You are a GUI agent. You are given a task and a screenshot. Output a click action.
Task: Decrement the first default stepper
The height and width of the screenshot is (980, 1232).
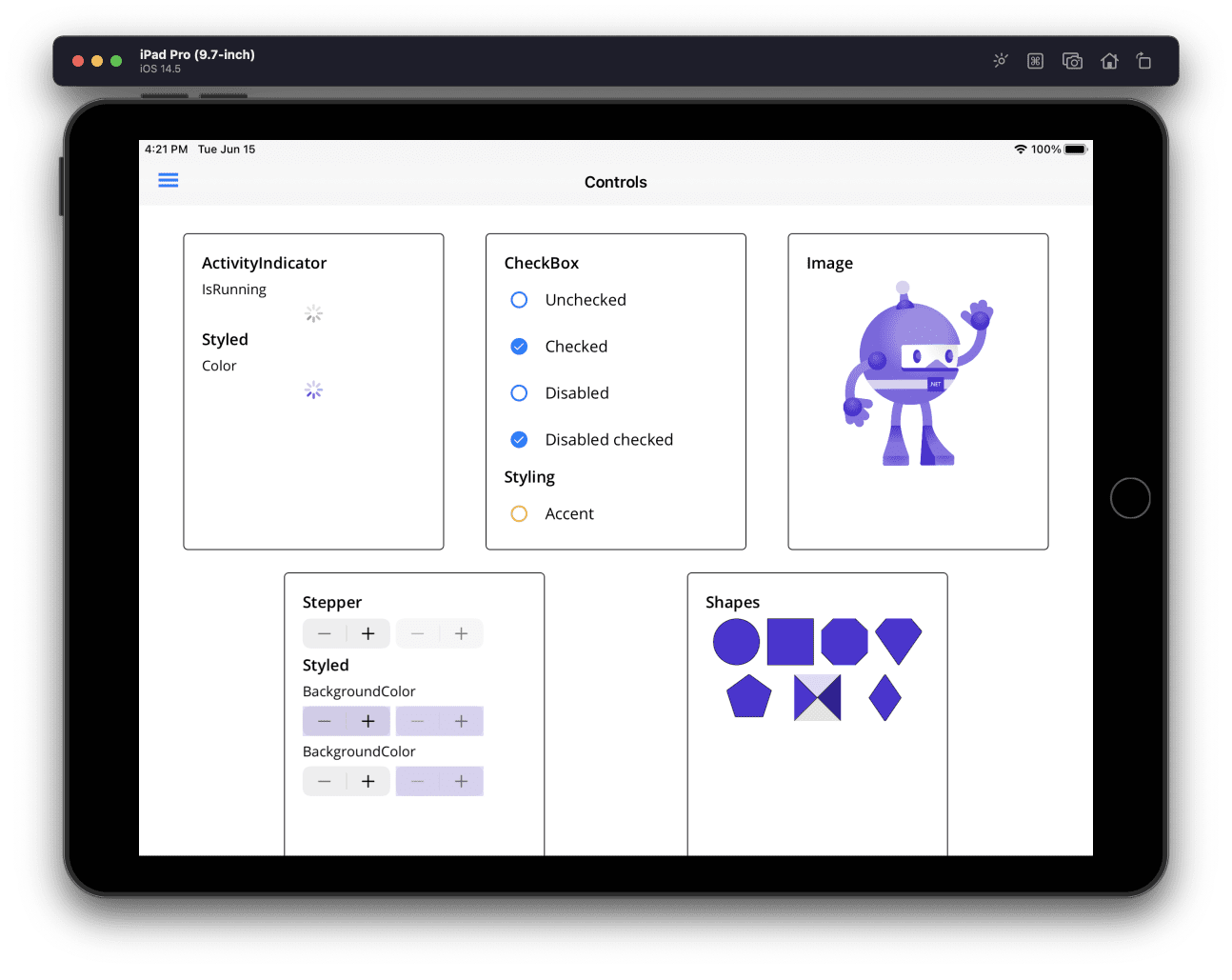pyautogui.click(x=325, y=634)
